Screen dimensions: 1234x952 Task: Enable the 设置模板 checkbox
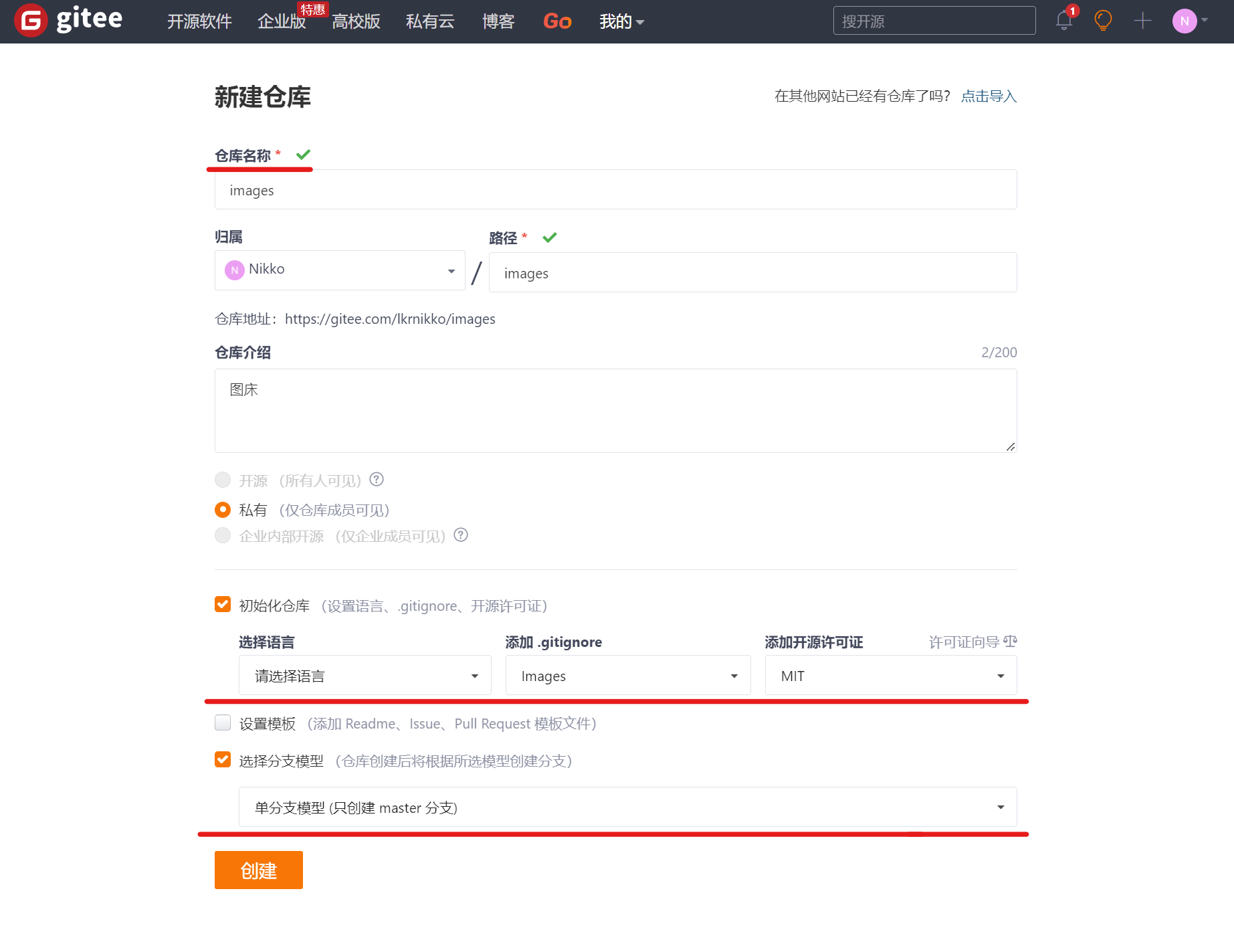[x=222, y=723]
